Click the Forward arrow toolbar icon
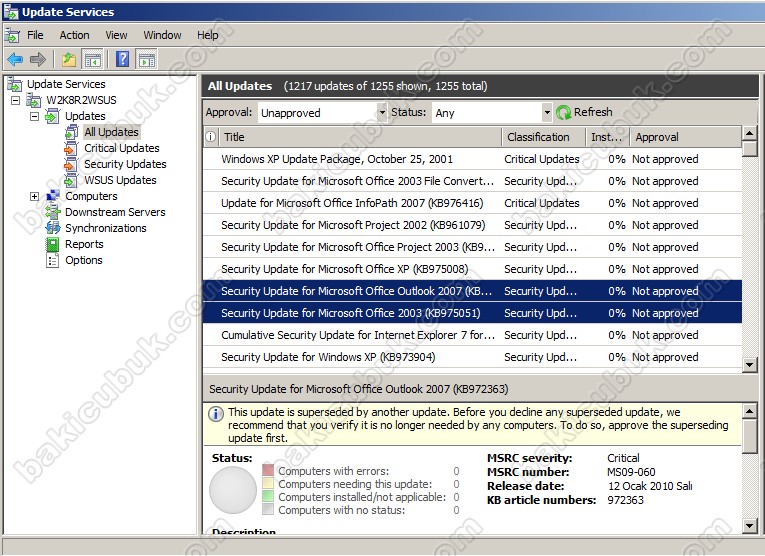Viewport: 765px width, 556px height. click(x=38, y=60)
